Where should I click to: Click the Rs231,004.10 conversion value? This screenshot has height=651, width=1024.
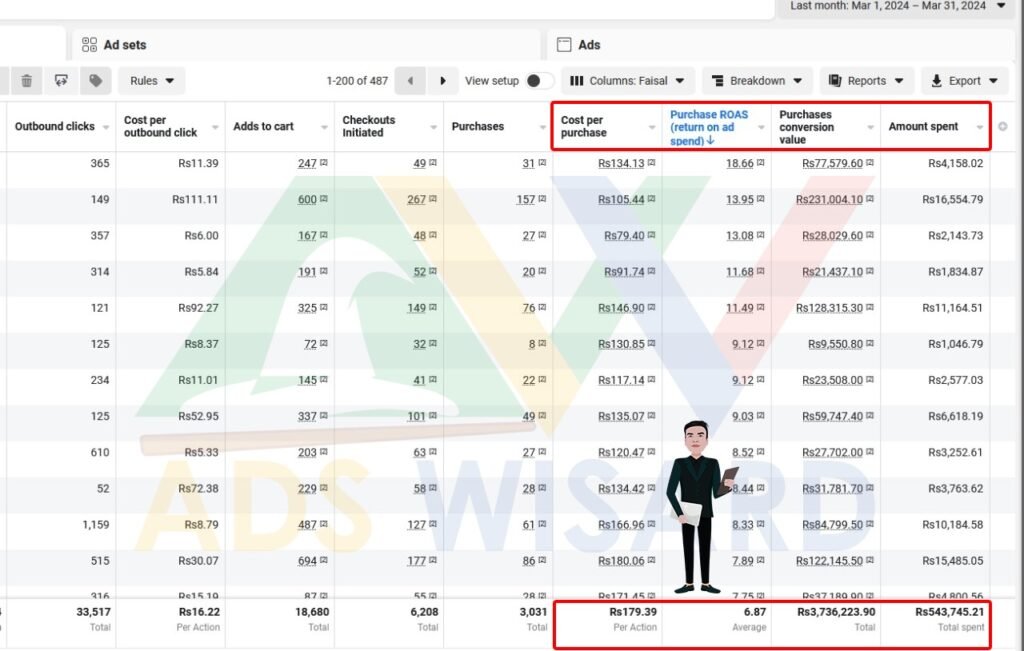click(x=829, y=199)
